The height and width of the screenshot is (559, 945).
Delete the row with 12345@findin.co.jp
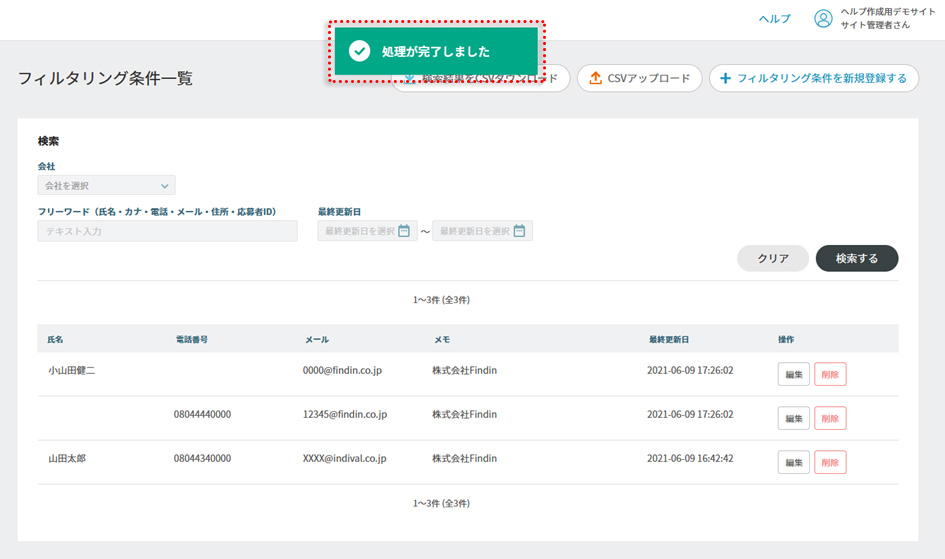[830, 418]
